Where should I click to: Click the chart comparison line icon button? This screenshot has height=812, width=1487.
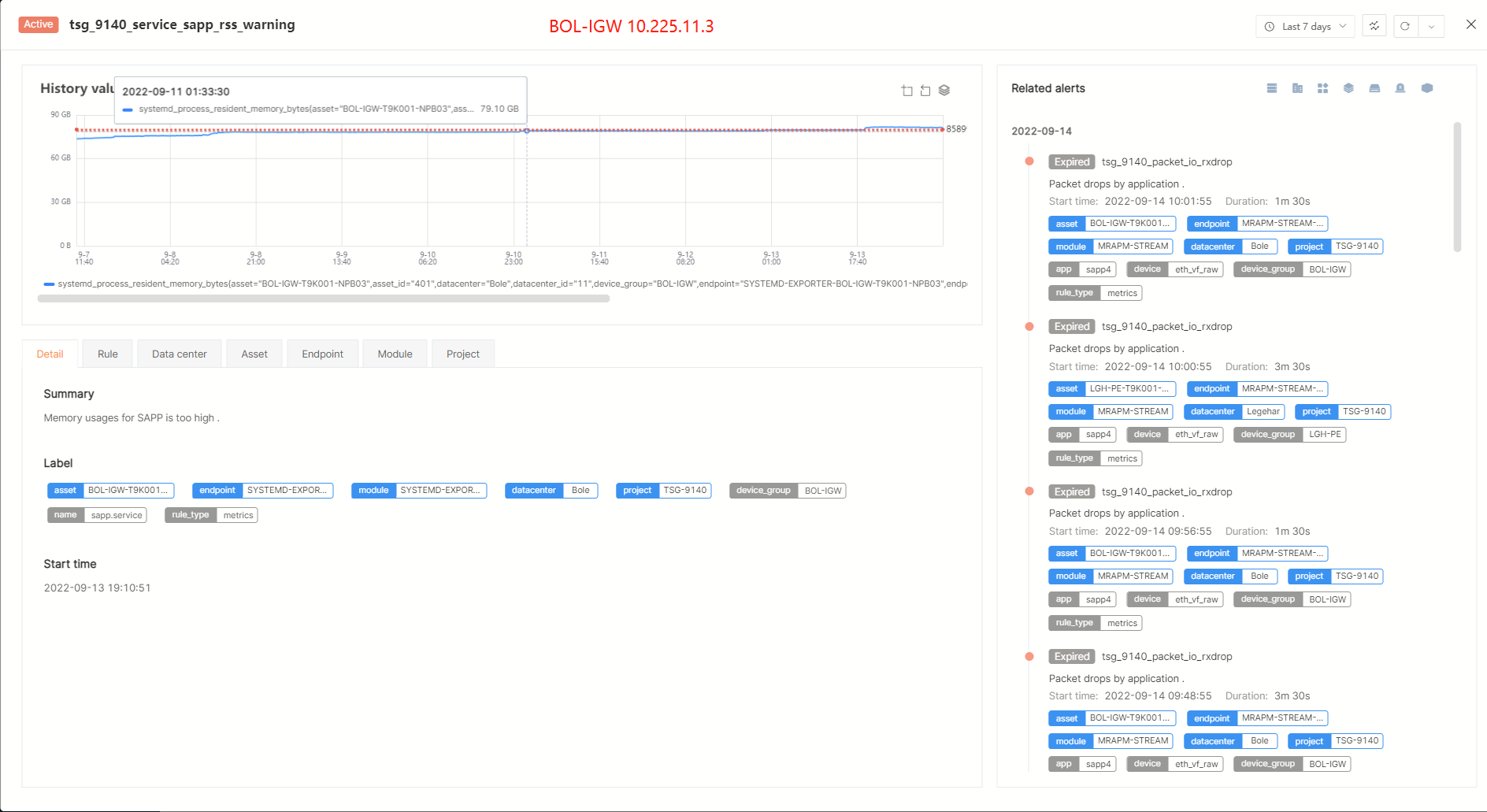(1374, 26)
